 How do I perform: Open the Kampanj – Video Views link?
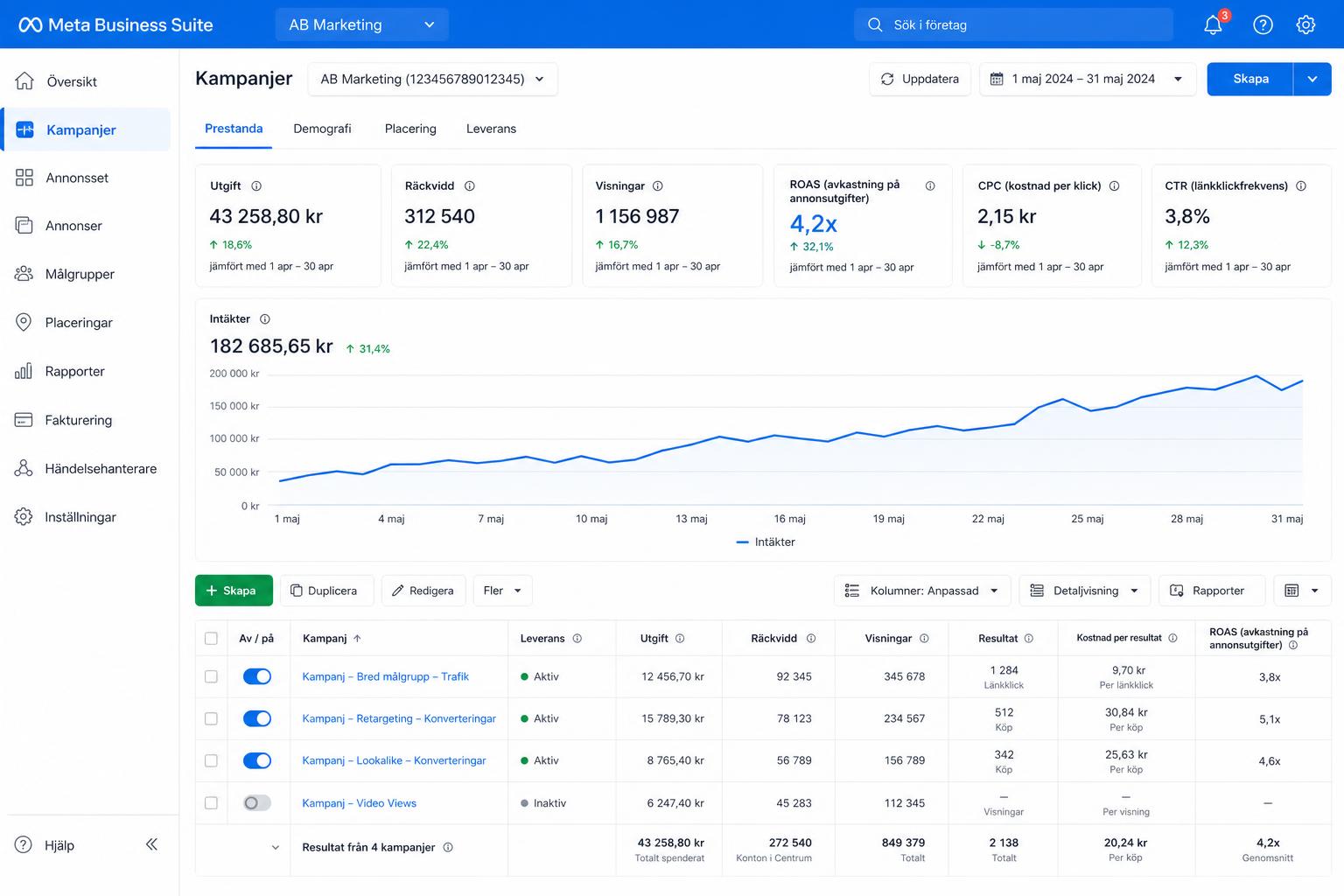(359, 803)
